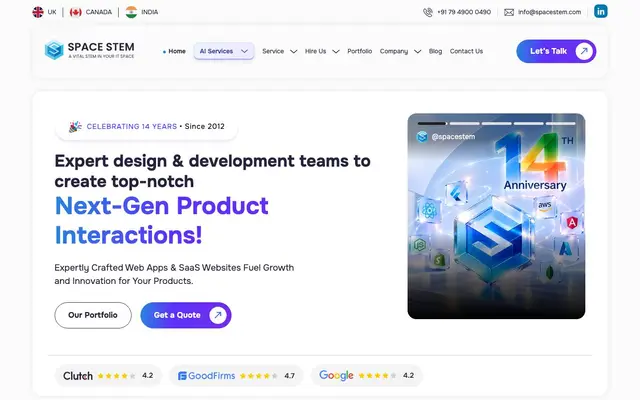This screenshot has height=400, width=640.
Task: Click the arrow icon in Let's Talk
Action: pyautogui.click(x=584, y=51)
